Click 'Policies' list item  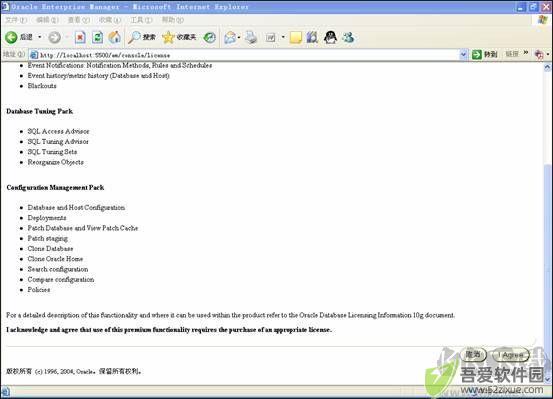tap(39, 290)
